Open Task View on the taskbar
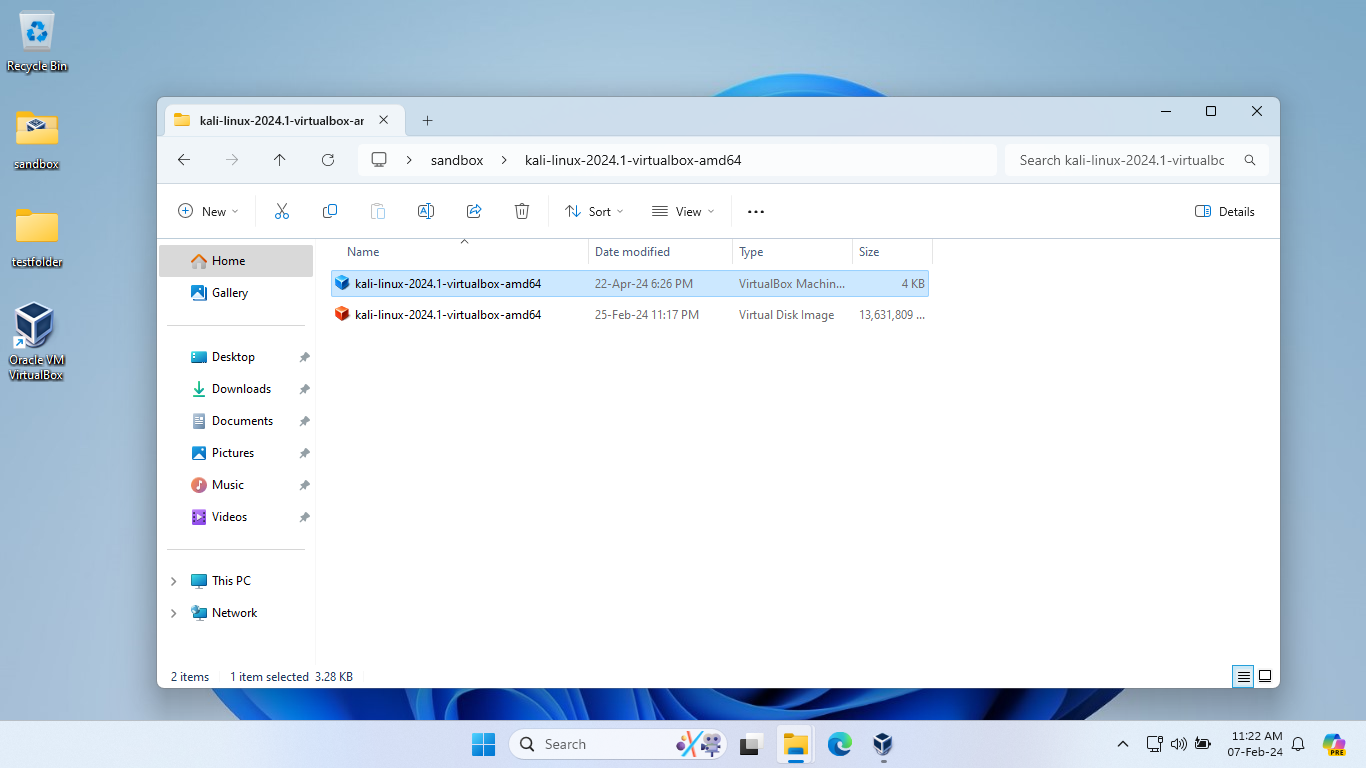Screen dimensions: 1366x768 click(751, 744)
